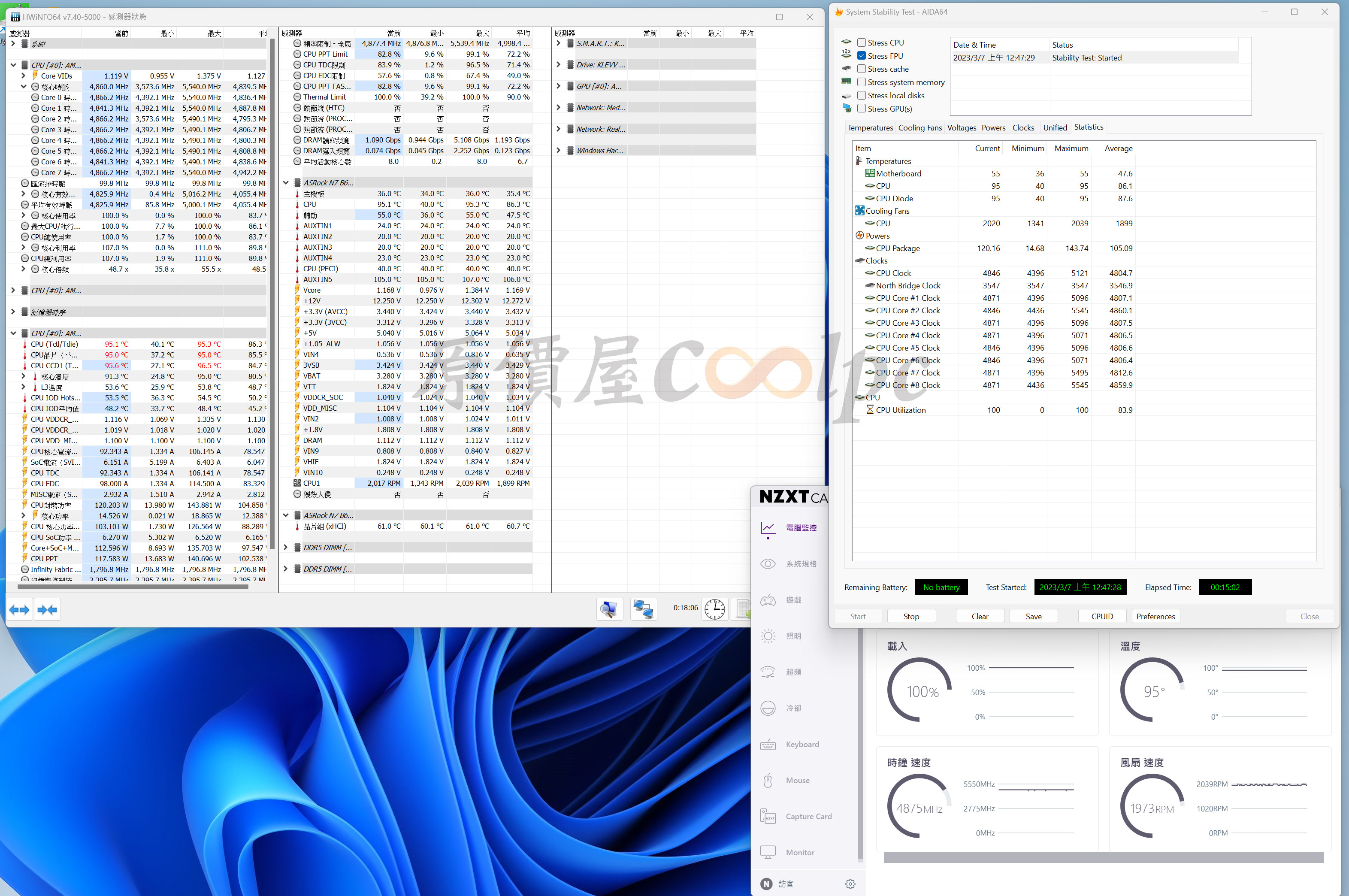The image size is (1349, 896).
Task: Open NZXT CAM Capture Card icon
Action: click(768, 817)
